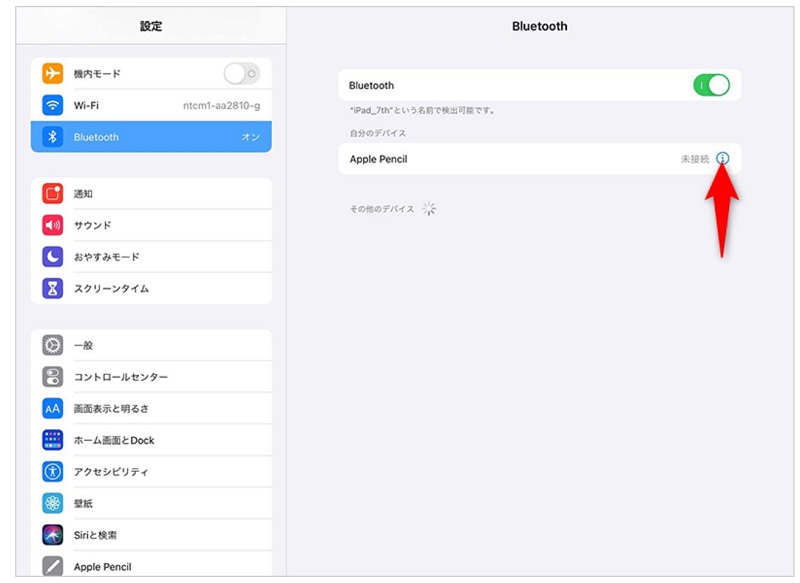Tap Apple Pencil device under 自分のデバイス

point(539,159)
